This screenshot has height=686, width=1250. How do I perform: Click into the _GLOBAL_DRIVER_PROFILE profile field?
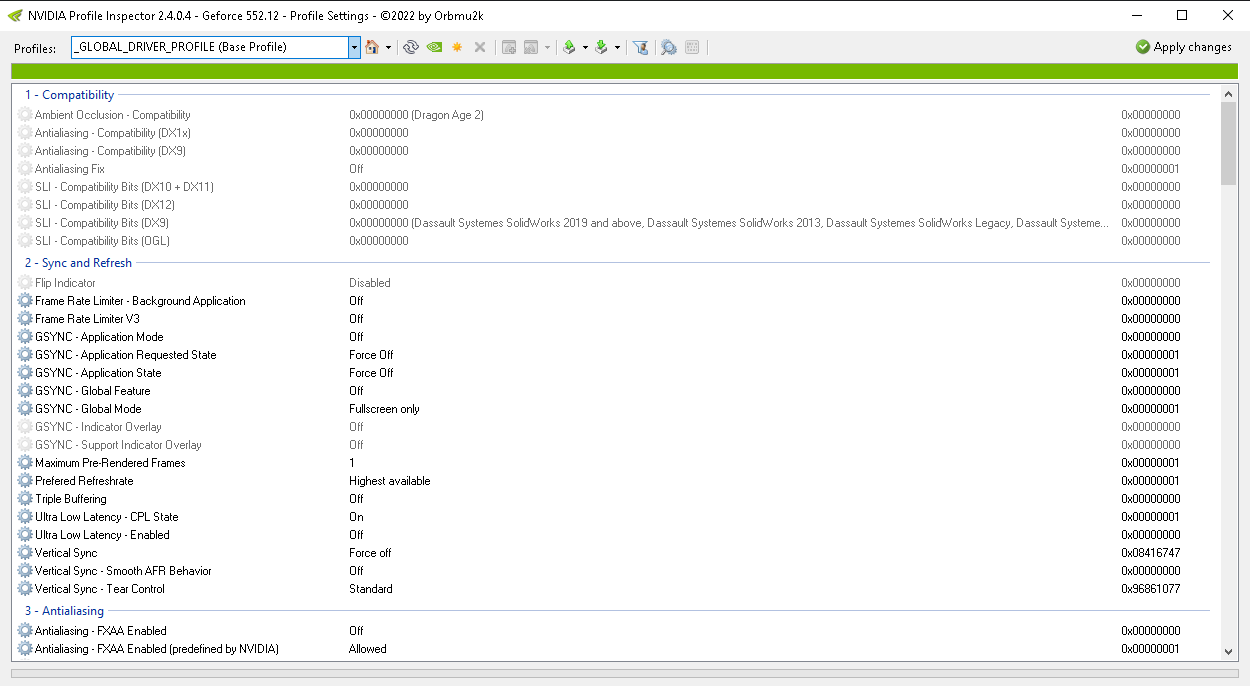(x=210, y=47)
